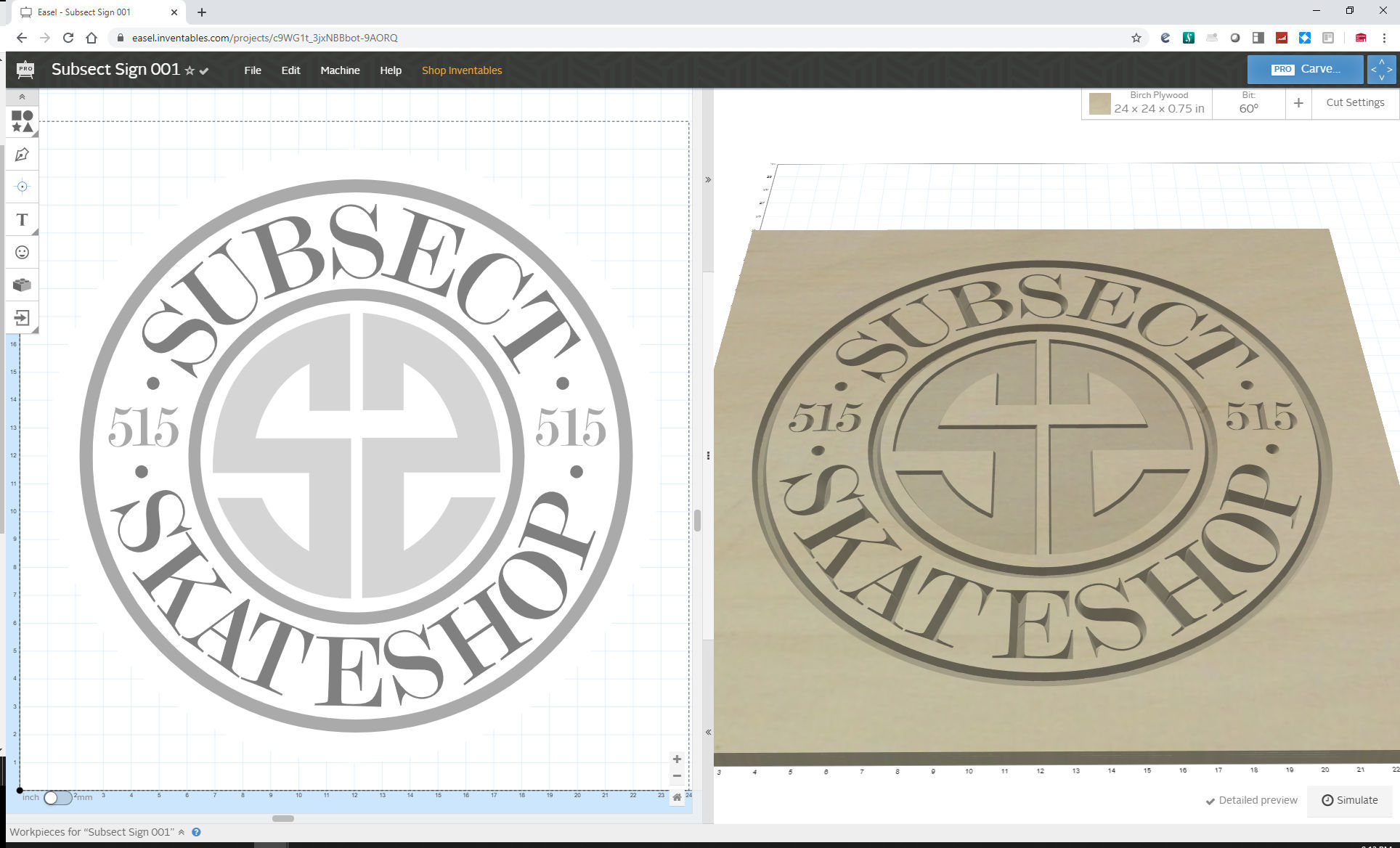Viewport: 1400px width, 848px height.
Task: Click the PRO Carve button
Action: pos(1305,70)
